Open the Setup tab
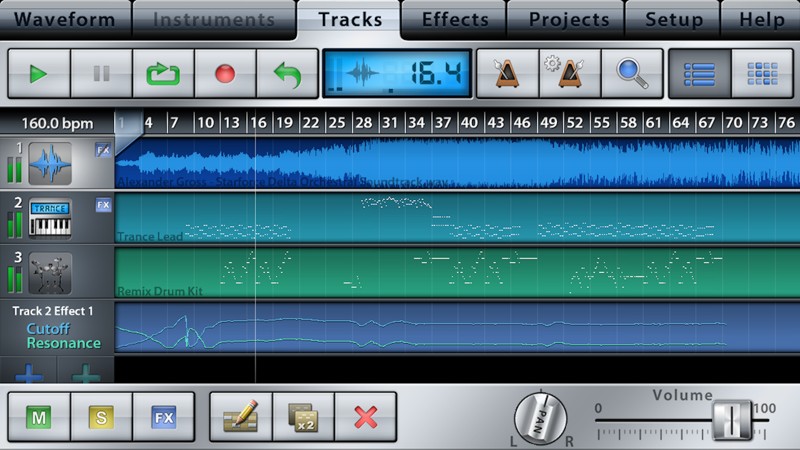The height and width of the screenshot is (450, 800). click(x=673, y=19)
